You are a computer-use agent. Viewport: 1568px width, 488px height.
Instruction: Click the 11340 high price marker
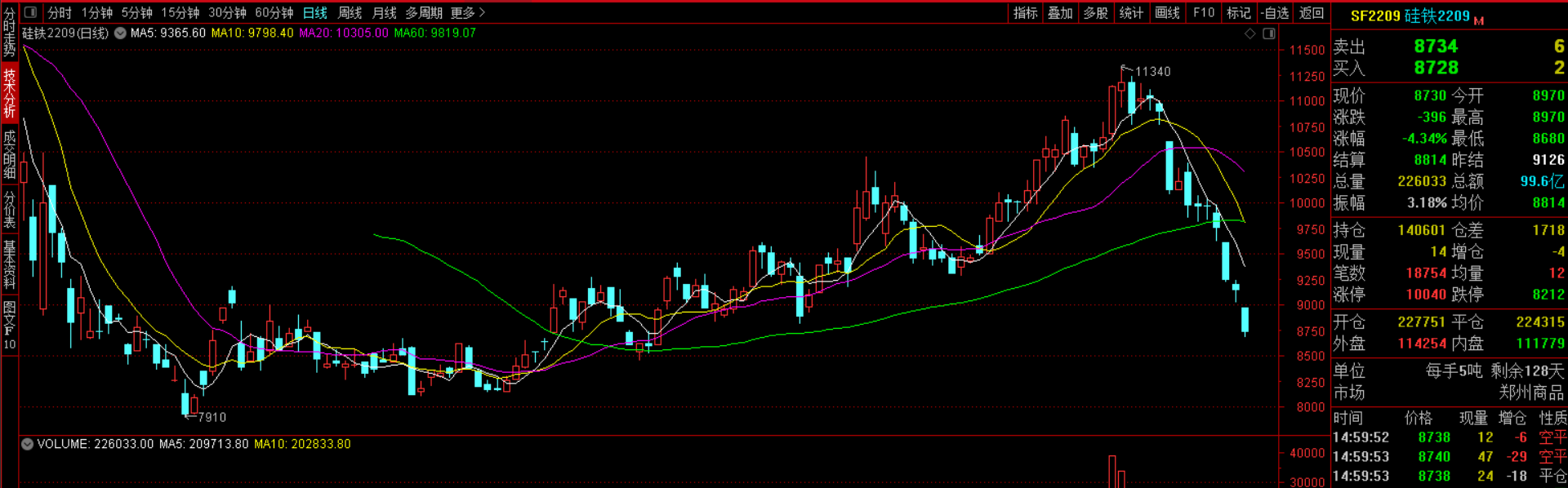coord(1152,72)
